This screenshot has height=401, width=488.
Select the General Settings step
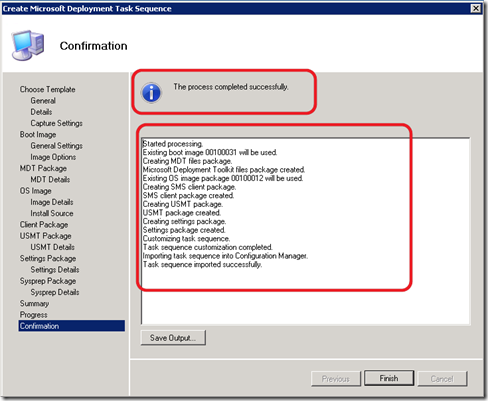56,146
